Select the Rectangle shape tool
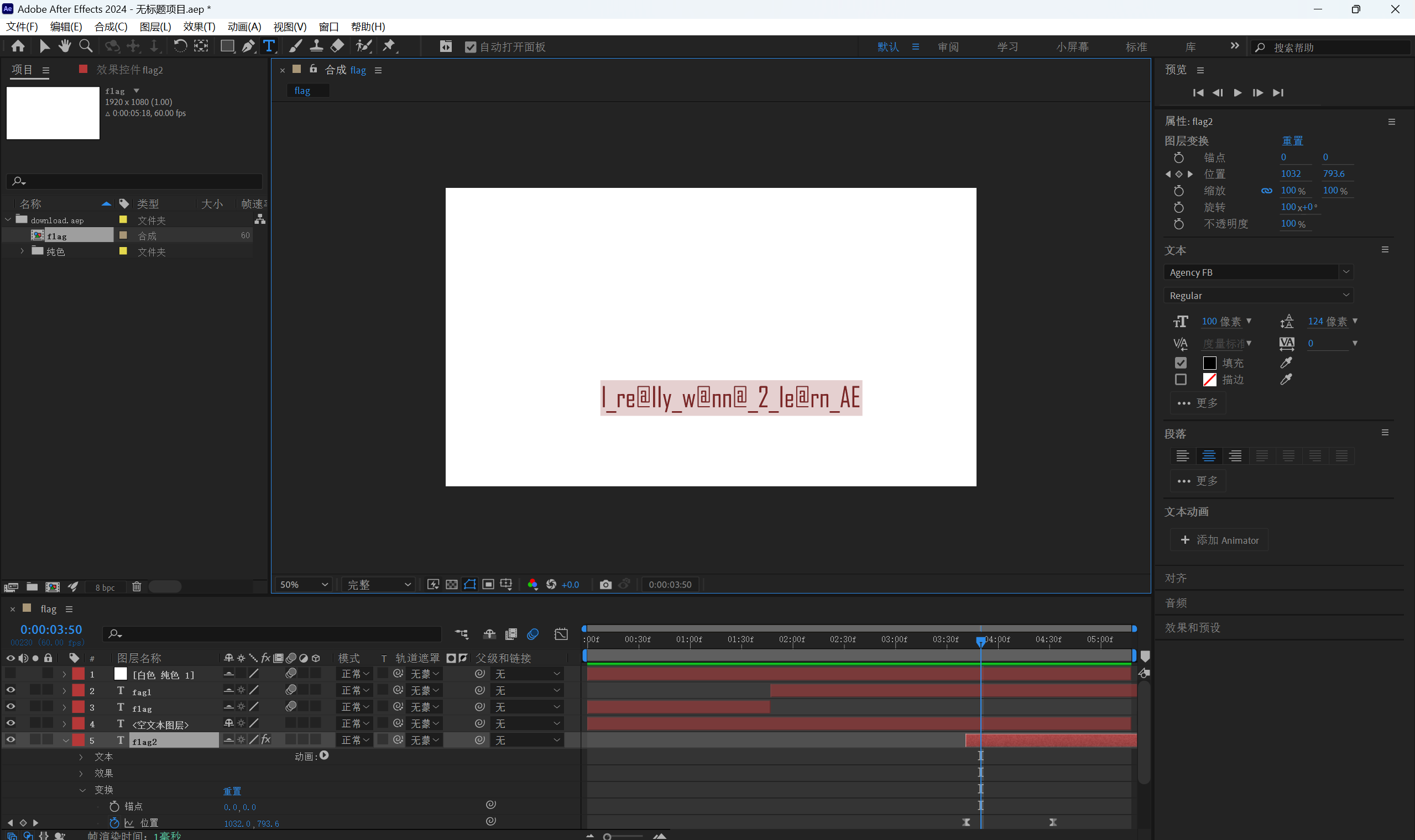The height and width of the screenshot is (840, 1415). point(227,46)
